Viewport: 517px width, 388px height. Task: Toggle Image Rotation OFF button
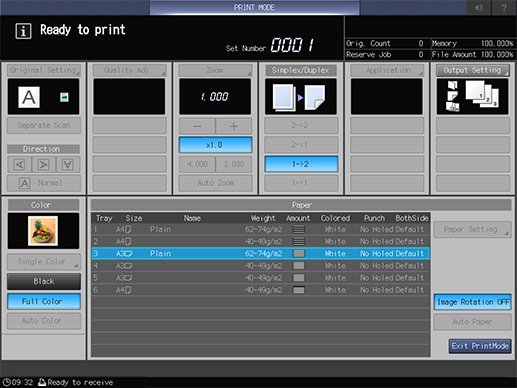(472, 302)
